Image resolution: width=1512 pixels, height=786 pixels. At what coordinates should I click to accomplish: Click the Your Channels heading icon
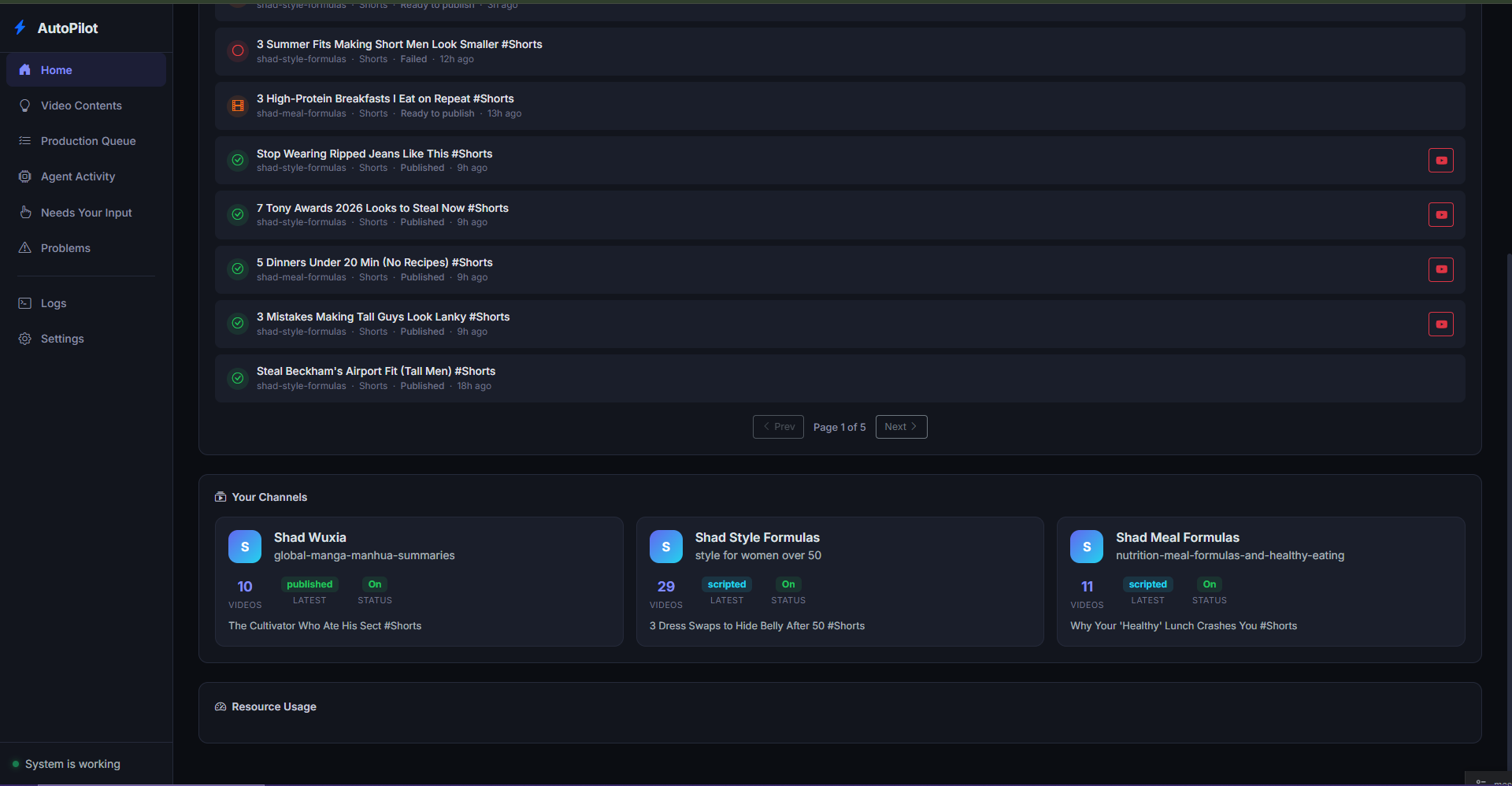(220, 497)
